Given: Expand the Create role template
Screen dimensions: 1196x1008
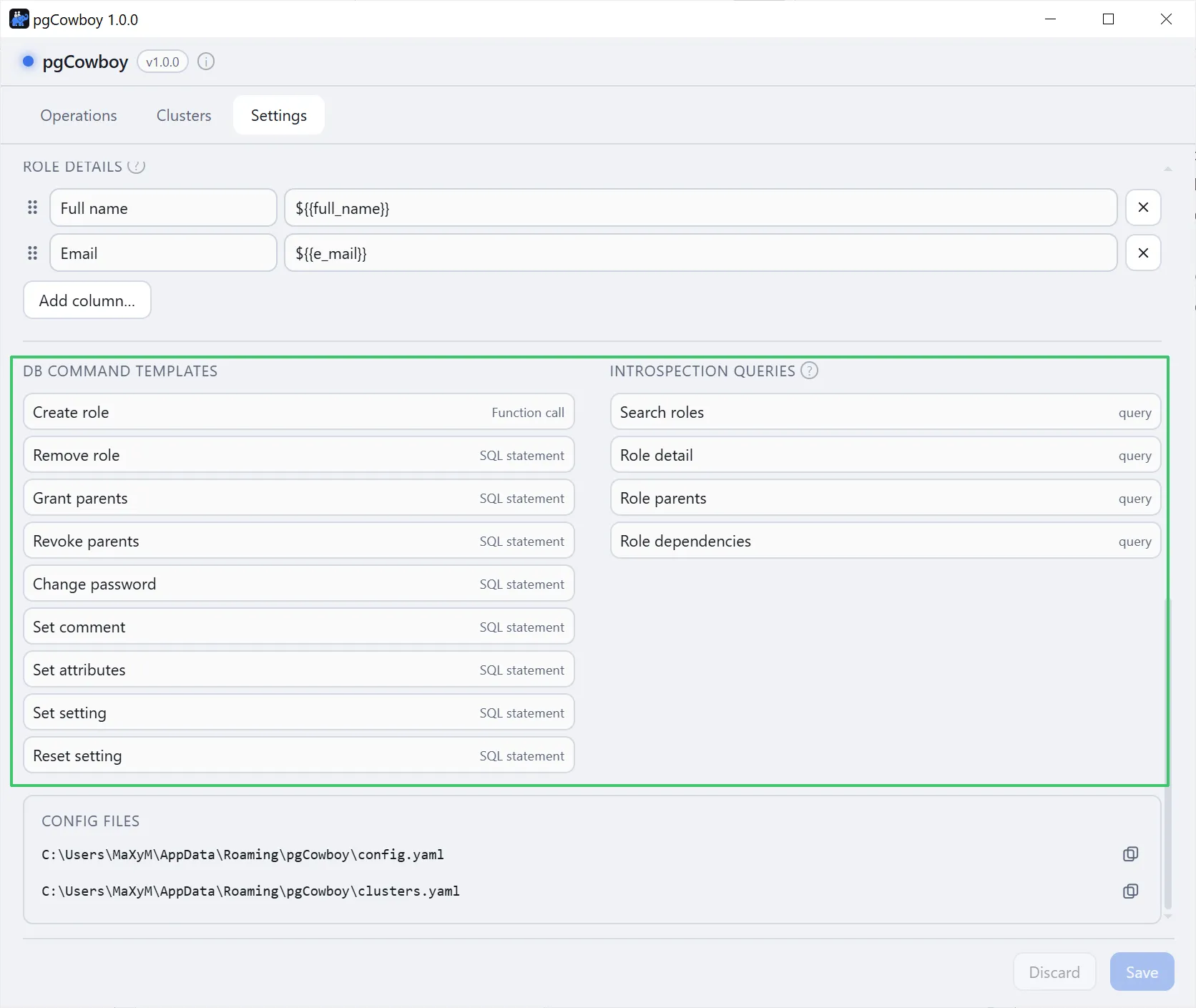Looking at the screenshot, I should click(x=299, y=412).
